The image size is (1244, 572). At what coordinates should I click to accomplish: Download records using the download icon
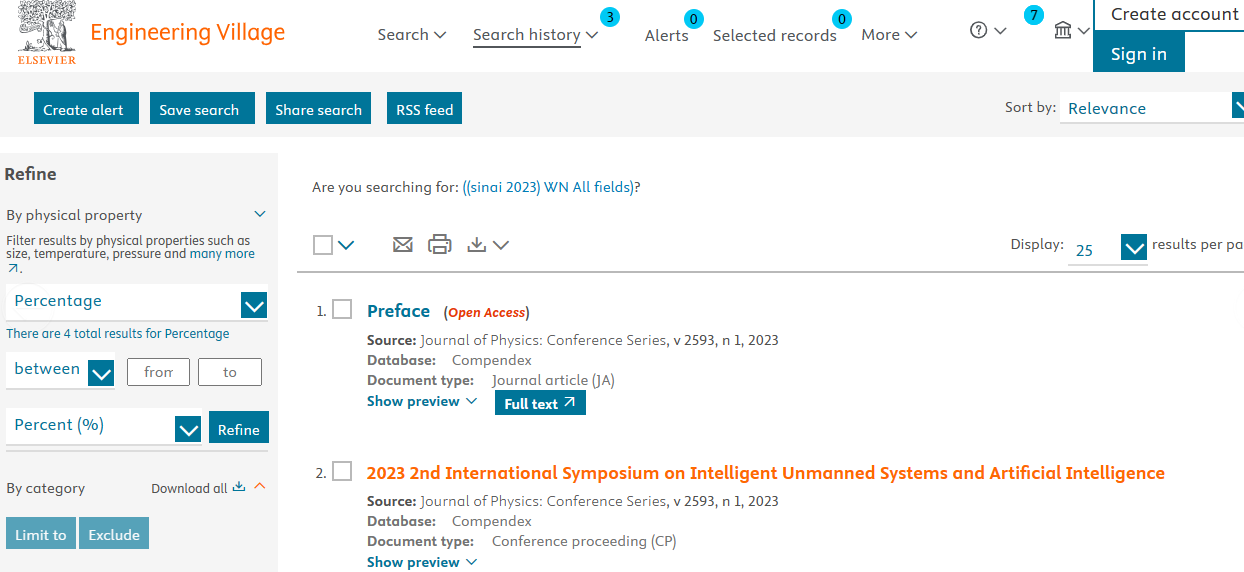pos(477,244)
